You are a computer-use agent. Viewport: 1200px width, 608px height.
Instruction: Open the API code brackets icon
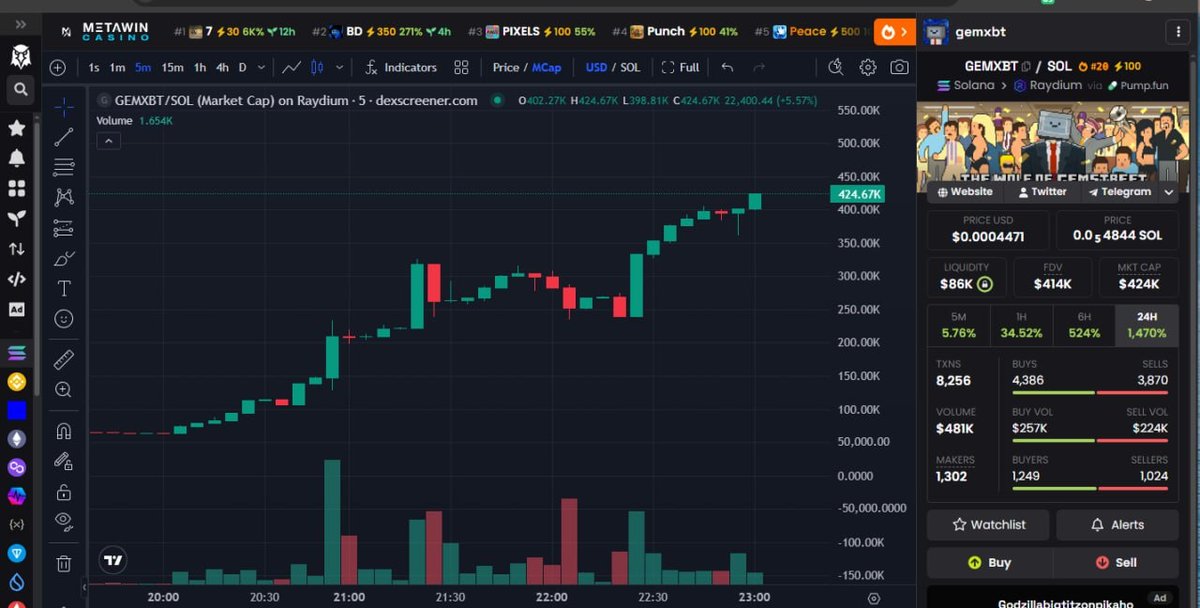pyautogui.click(x=17, y=279)
